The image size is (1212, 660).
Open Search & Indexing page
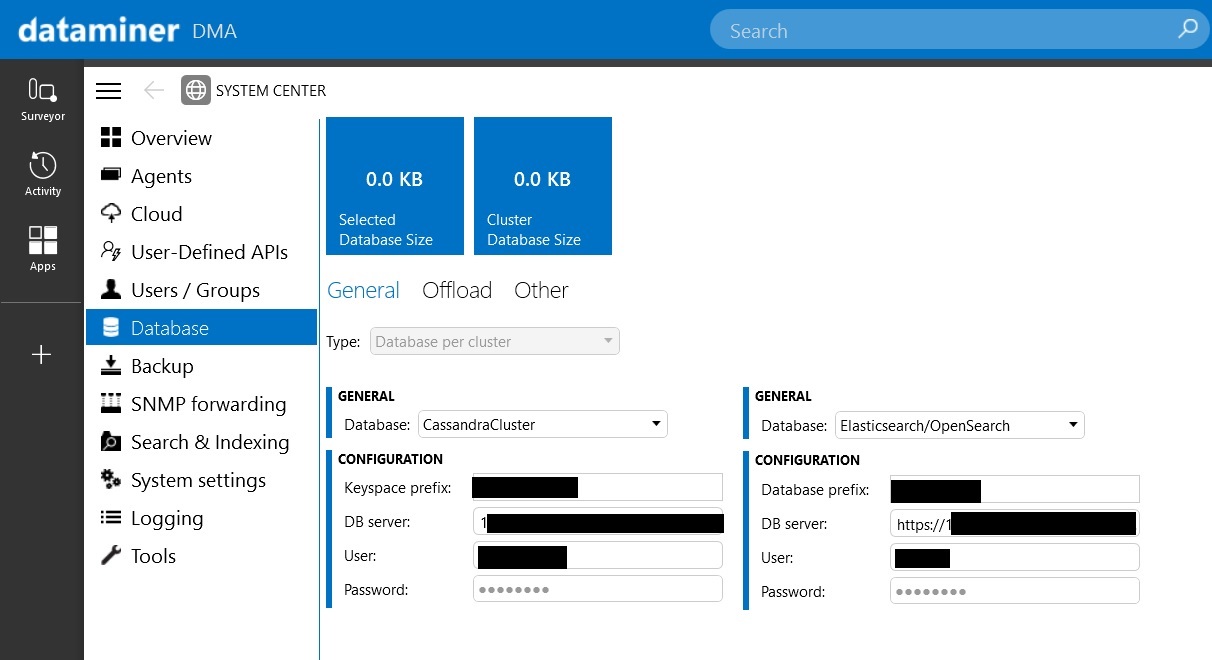coord(201,442)
